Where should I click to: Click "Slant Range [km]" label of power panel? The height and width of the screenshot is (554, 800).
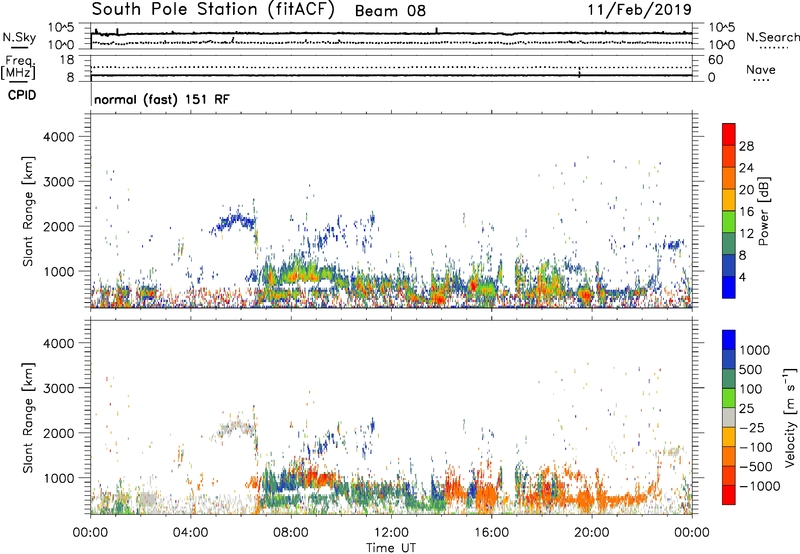click(28, 211)
